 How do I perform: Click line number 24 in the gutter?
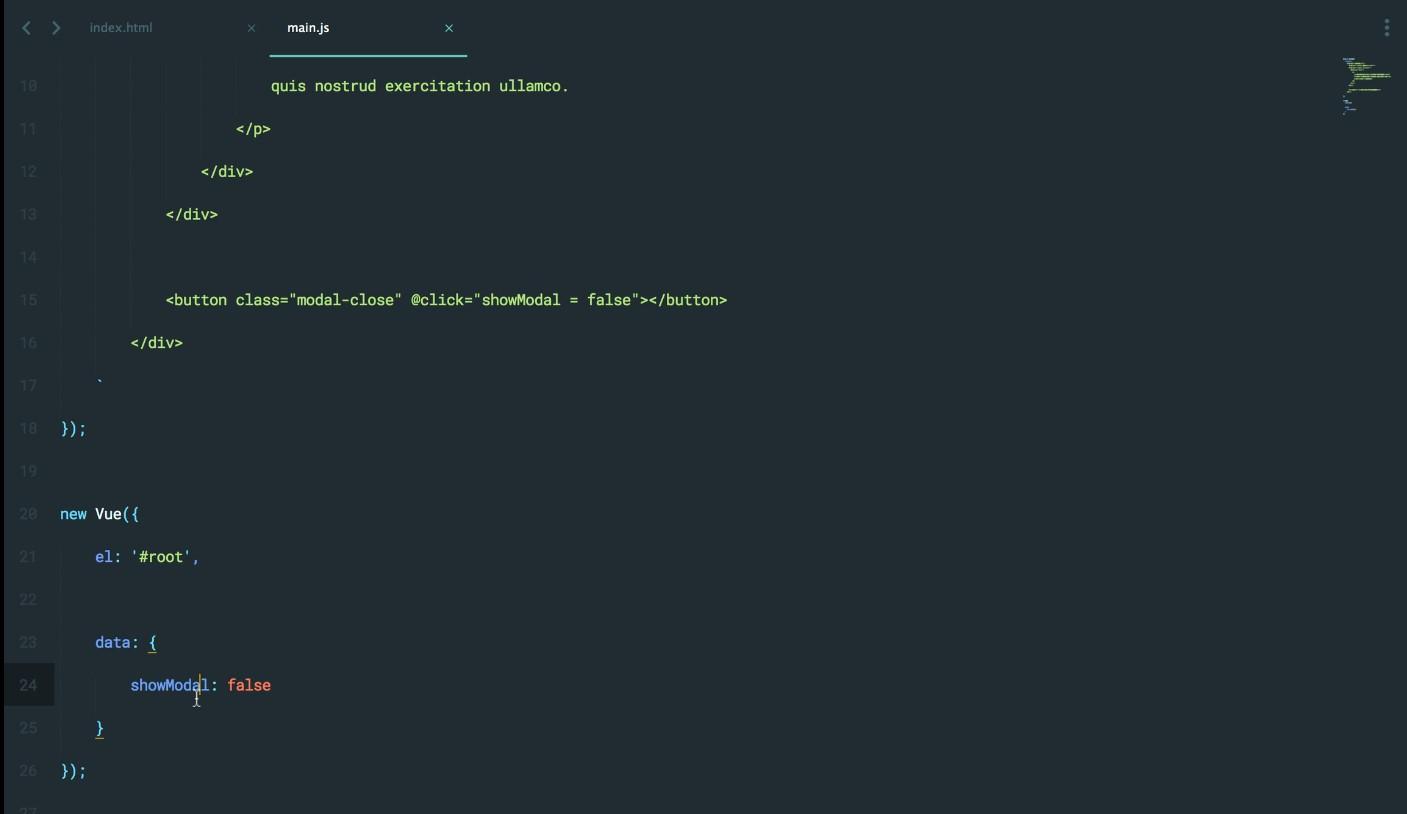pos(28,685)
